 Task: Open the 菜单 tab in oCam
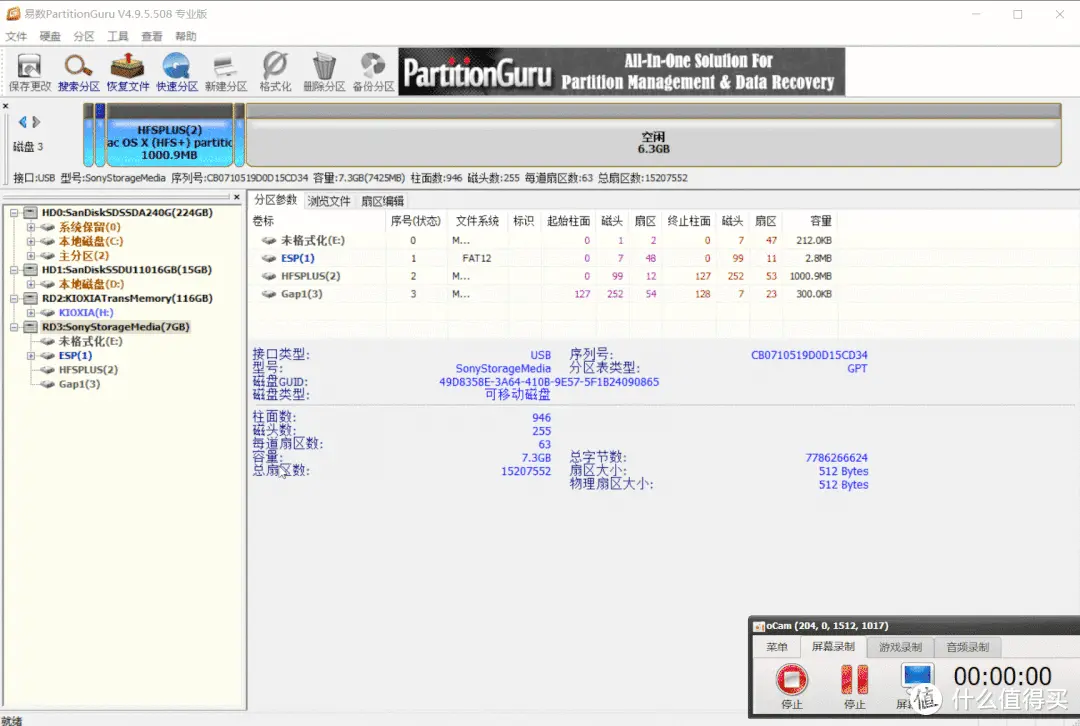[x=776, y=647]
